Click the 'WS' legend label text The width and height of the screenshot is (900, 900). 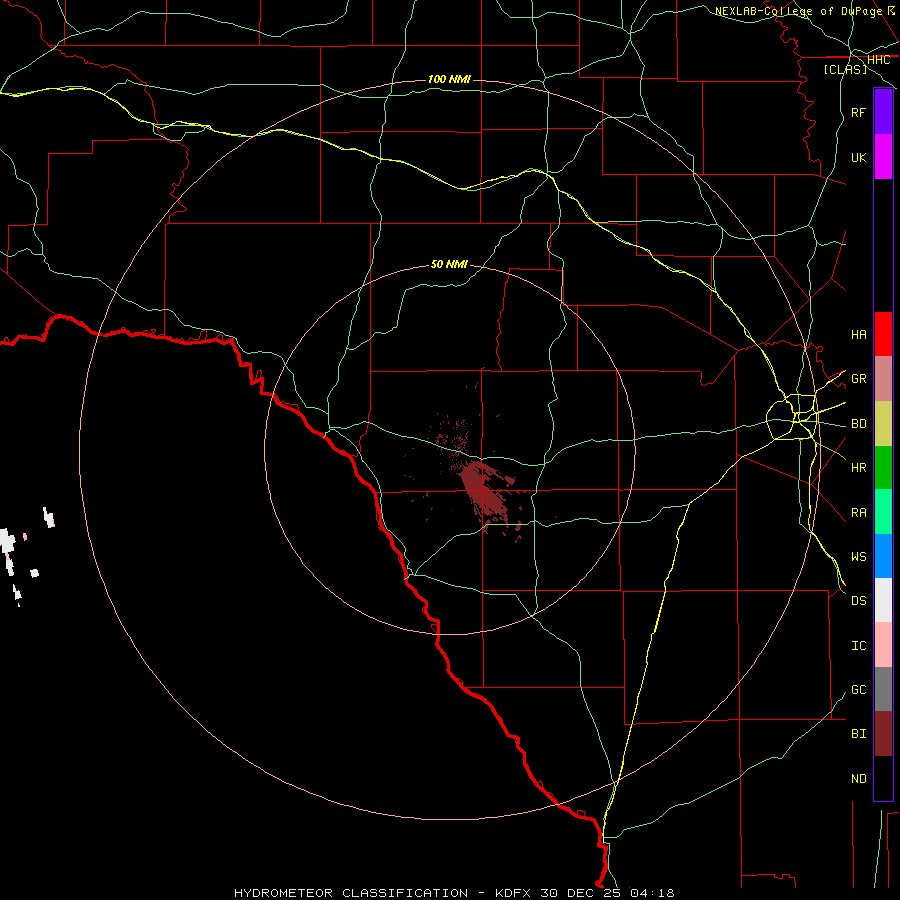click(858, 557)
